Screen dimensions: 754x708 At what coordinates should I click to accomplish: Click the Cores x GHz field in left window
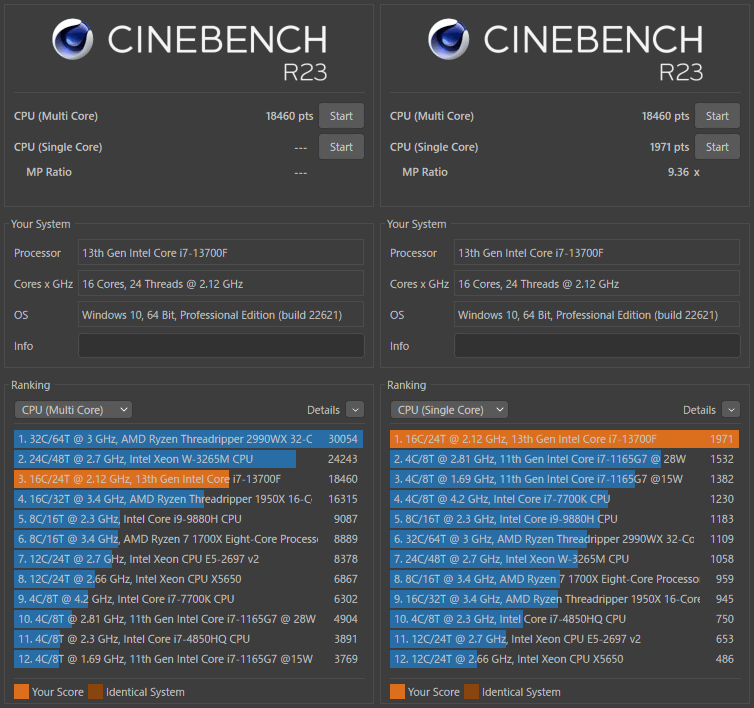[x=221, y=284]
